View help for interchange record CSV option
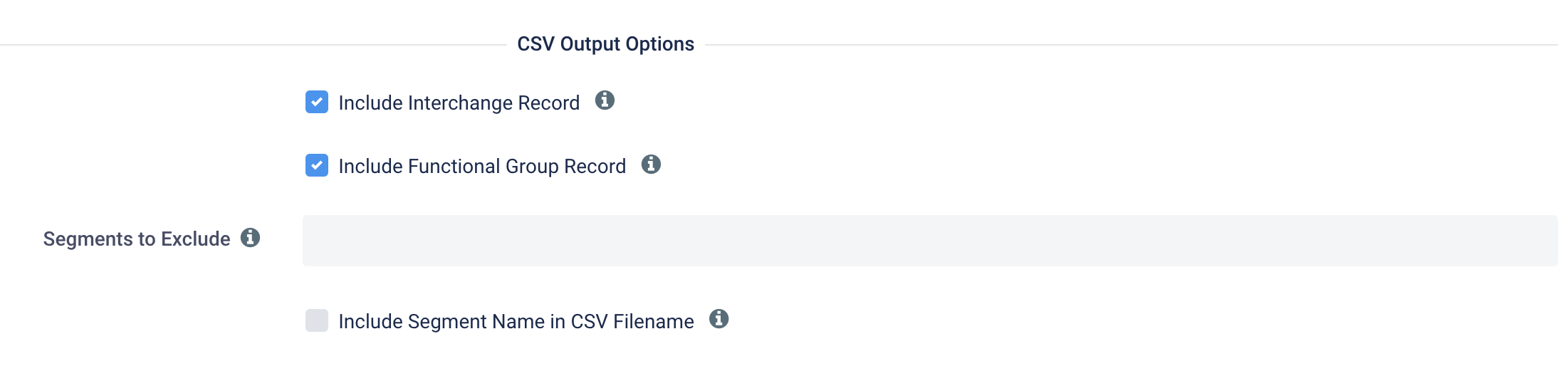Viewport: 1568px width, 366px height. pos(605,100)
